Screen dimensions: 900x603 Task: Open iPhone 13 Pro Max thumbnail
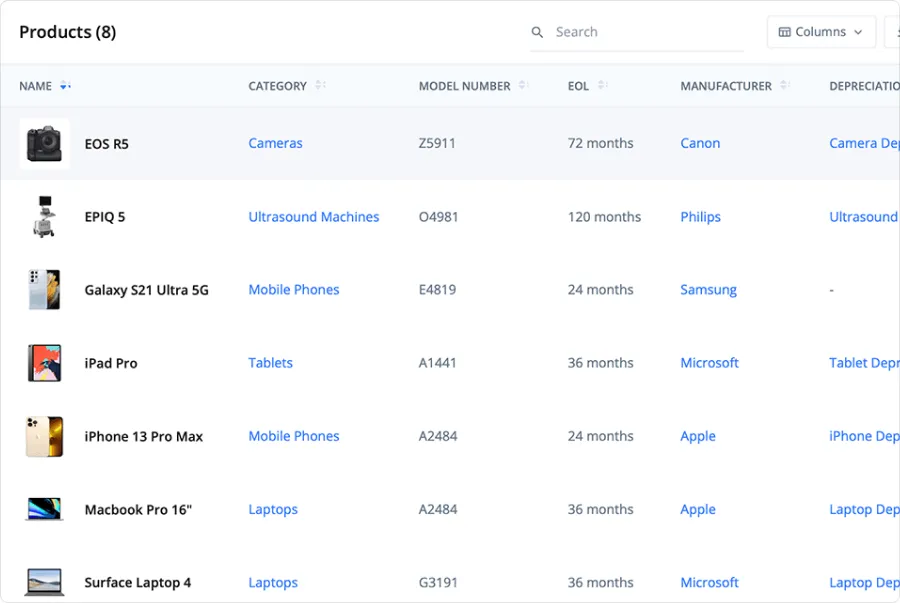(44, 436)
